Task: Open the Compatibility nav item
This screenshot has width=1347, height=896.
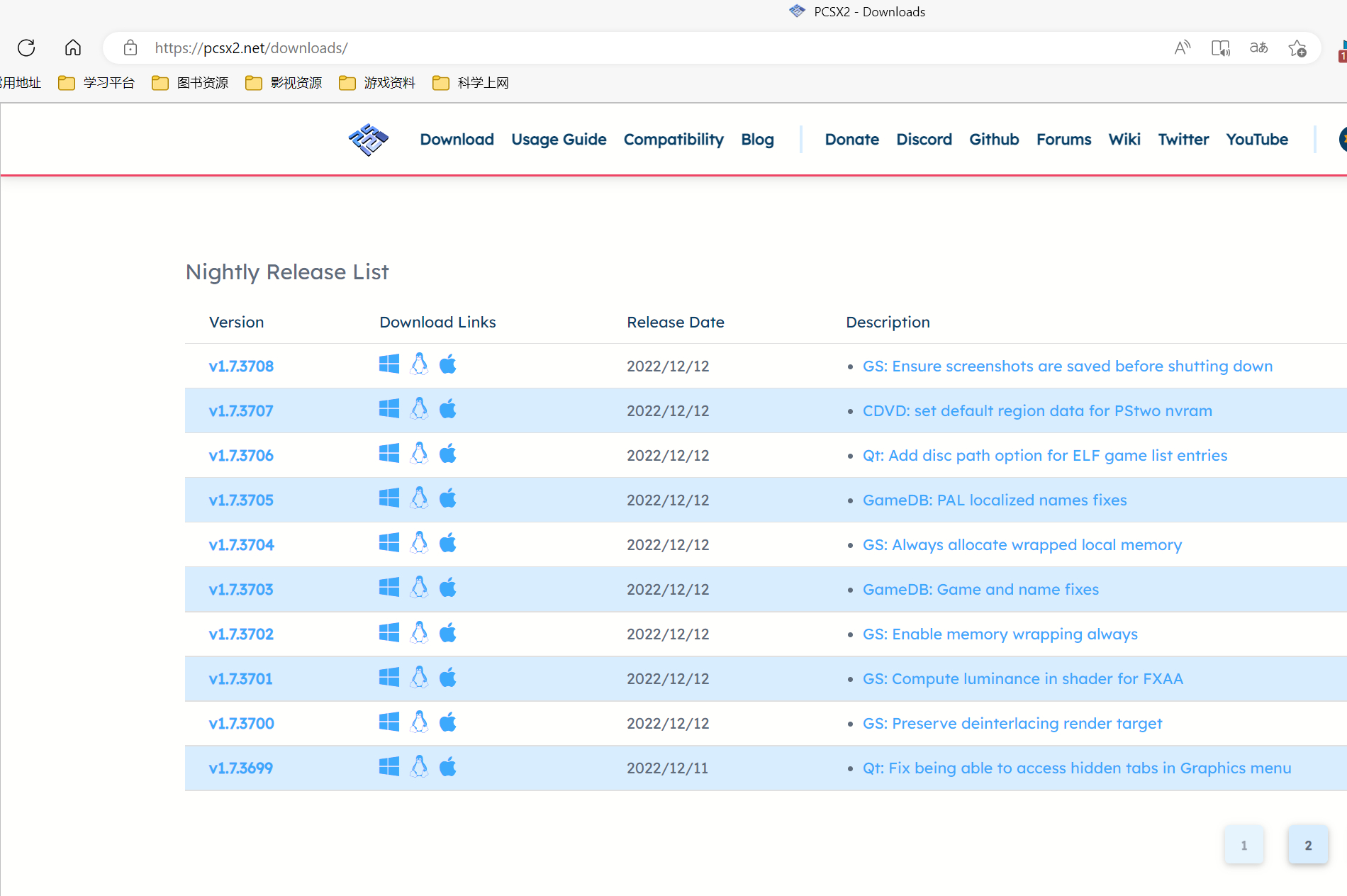Action: [x=673, y=140]
